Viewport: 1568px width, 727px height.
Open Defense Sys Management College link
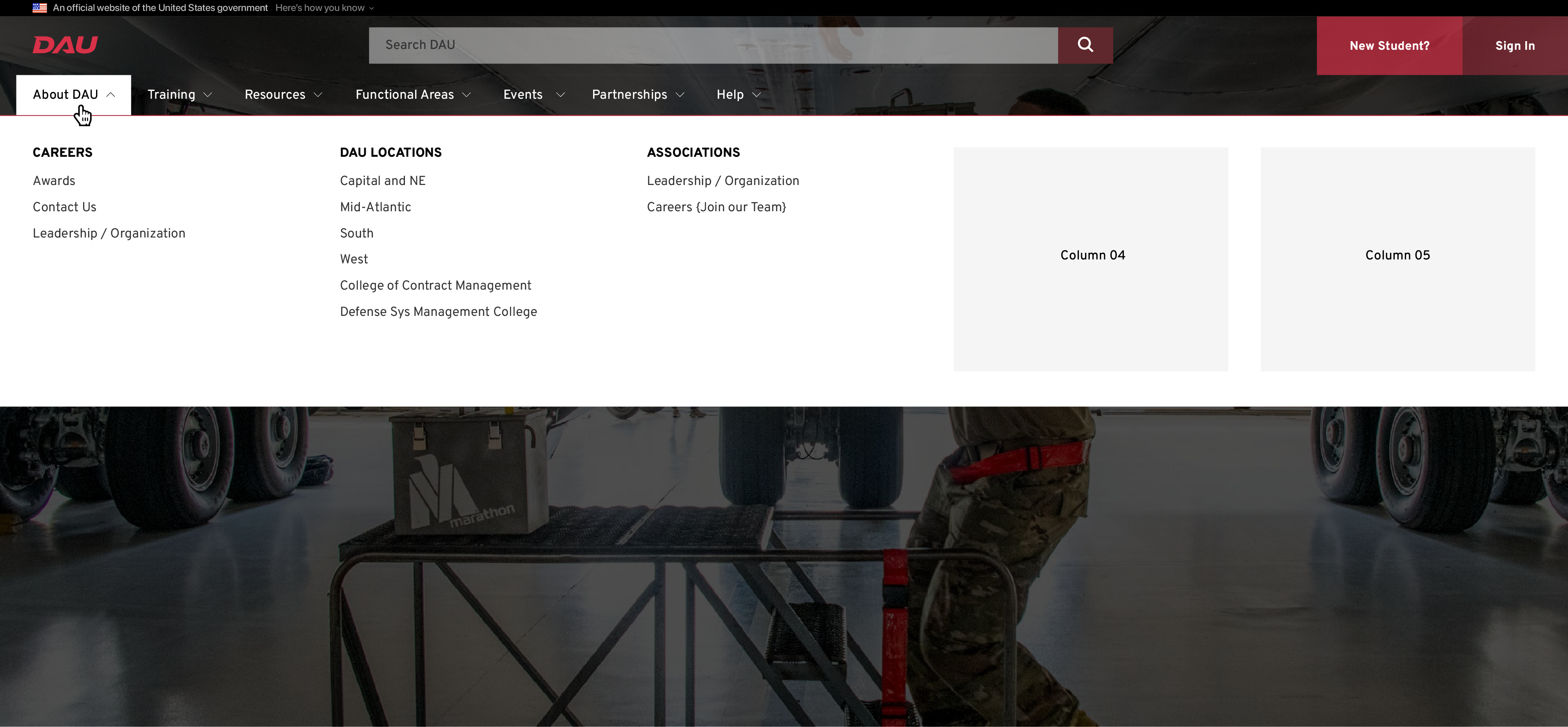click(x=438, y=312)
